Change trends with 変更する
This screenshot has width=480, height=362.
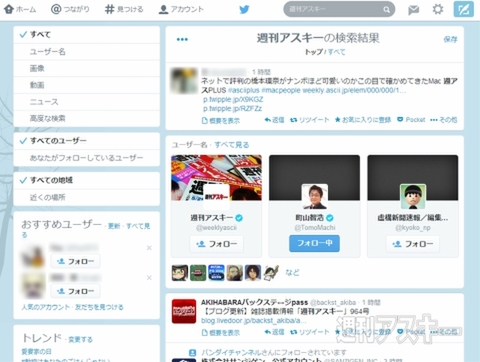tap(81, 340)
